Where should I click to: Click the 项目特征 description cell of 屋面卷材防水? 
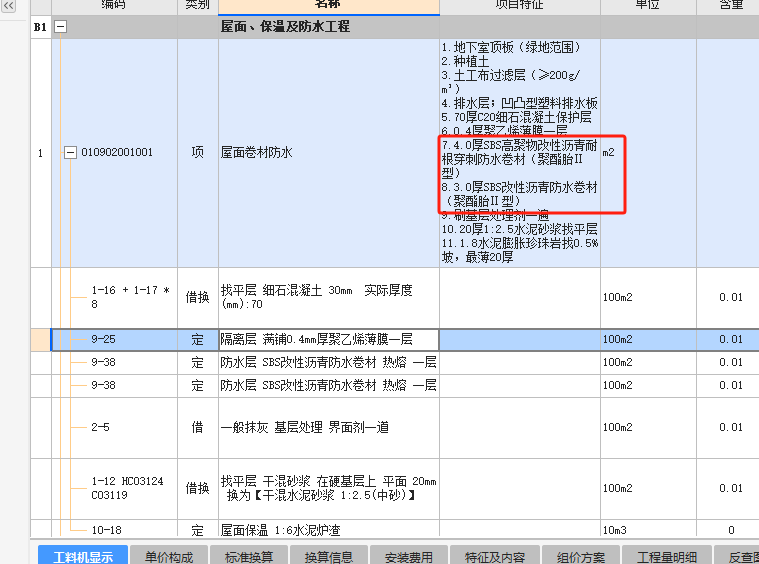point(520,153)
